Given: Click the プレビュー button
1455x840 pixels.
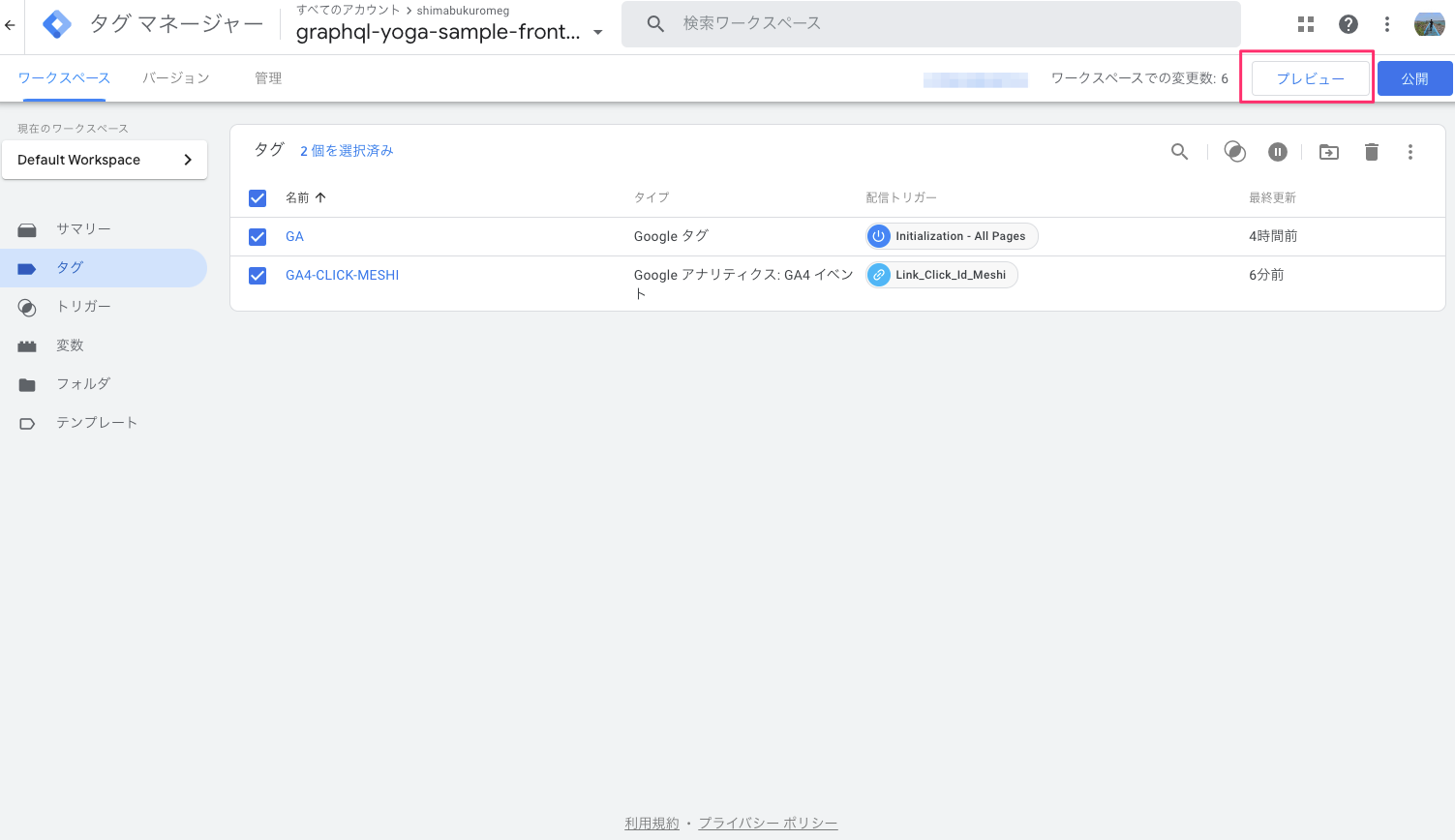Looking at the screenshot, I should (1308, 78).
